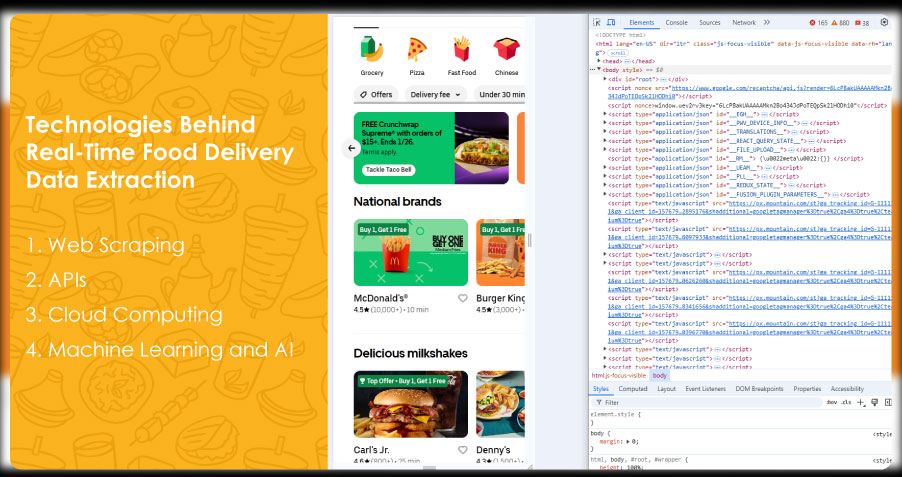Expand the div id="root" node
Viewport: 902px width, 477px height.
[x=605, y=78]
